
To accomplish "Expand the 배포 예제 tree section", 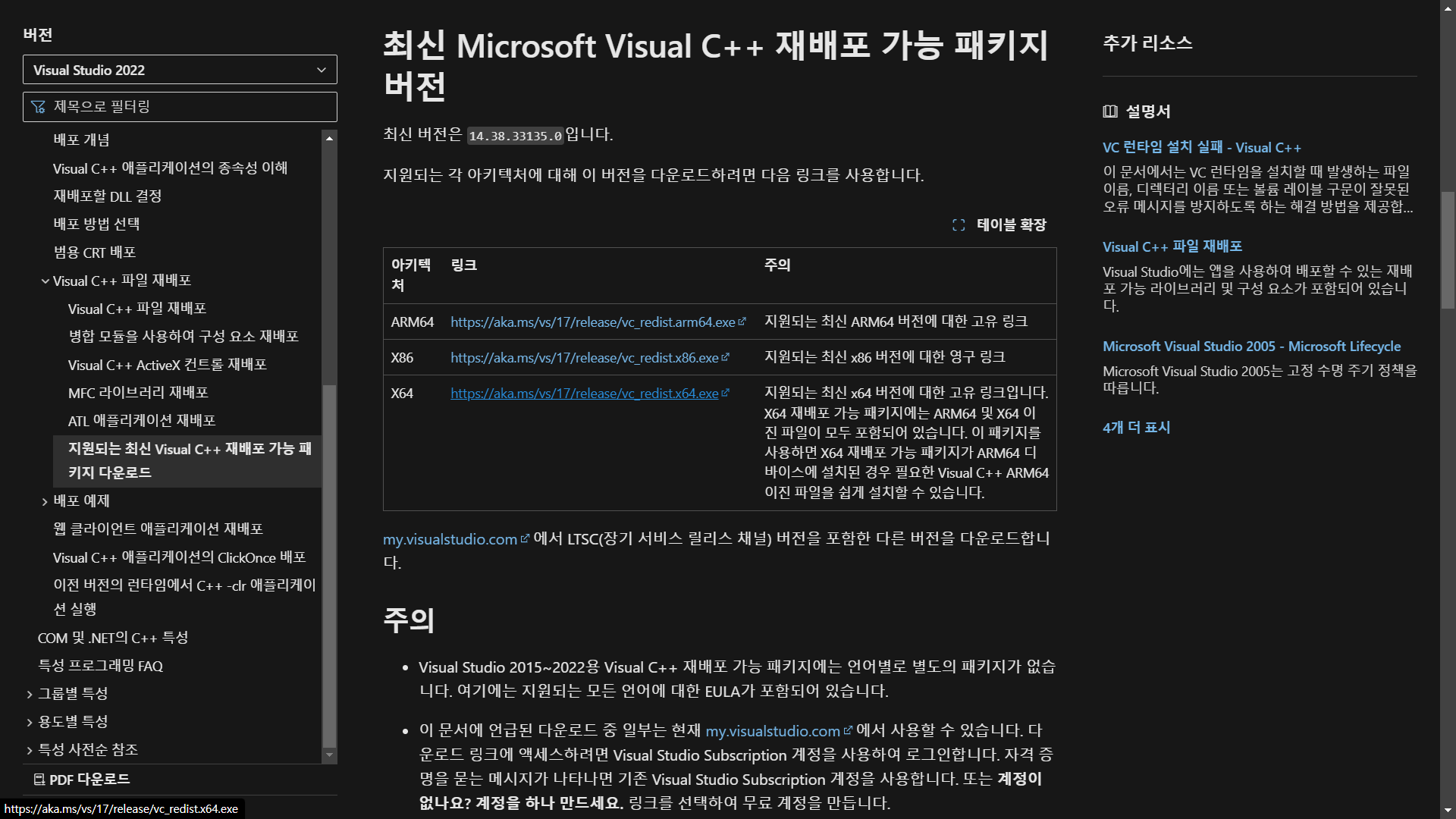I will pos(44,500).
